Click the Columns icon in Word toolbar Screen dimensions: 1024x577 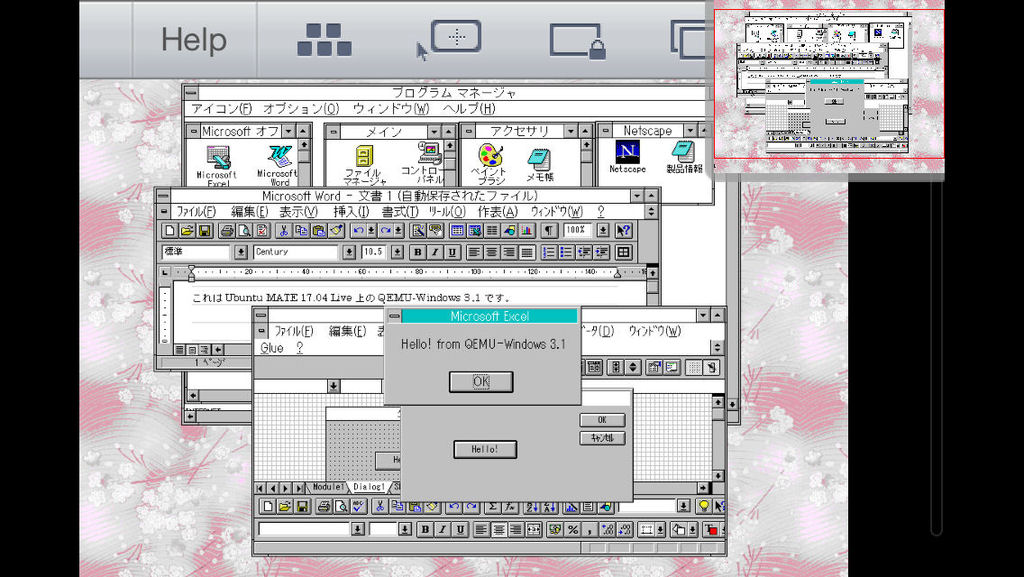pos(492,230)
